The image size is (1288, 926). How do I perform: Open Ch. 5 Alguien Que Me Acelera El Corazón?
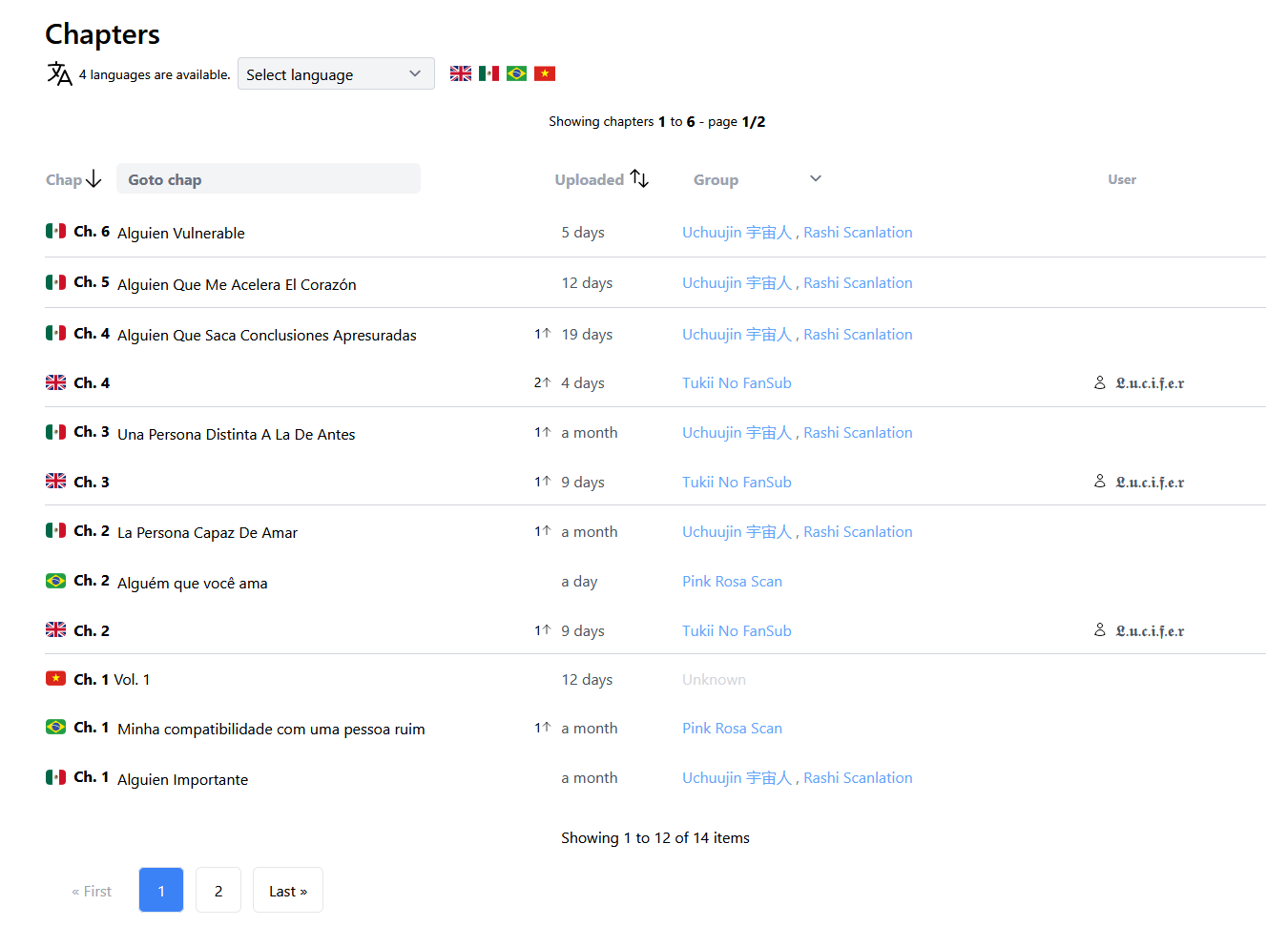point(215,283)
